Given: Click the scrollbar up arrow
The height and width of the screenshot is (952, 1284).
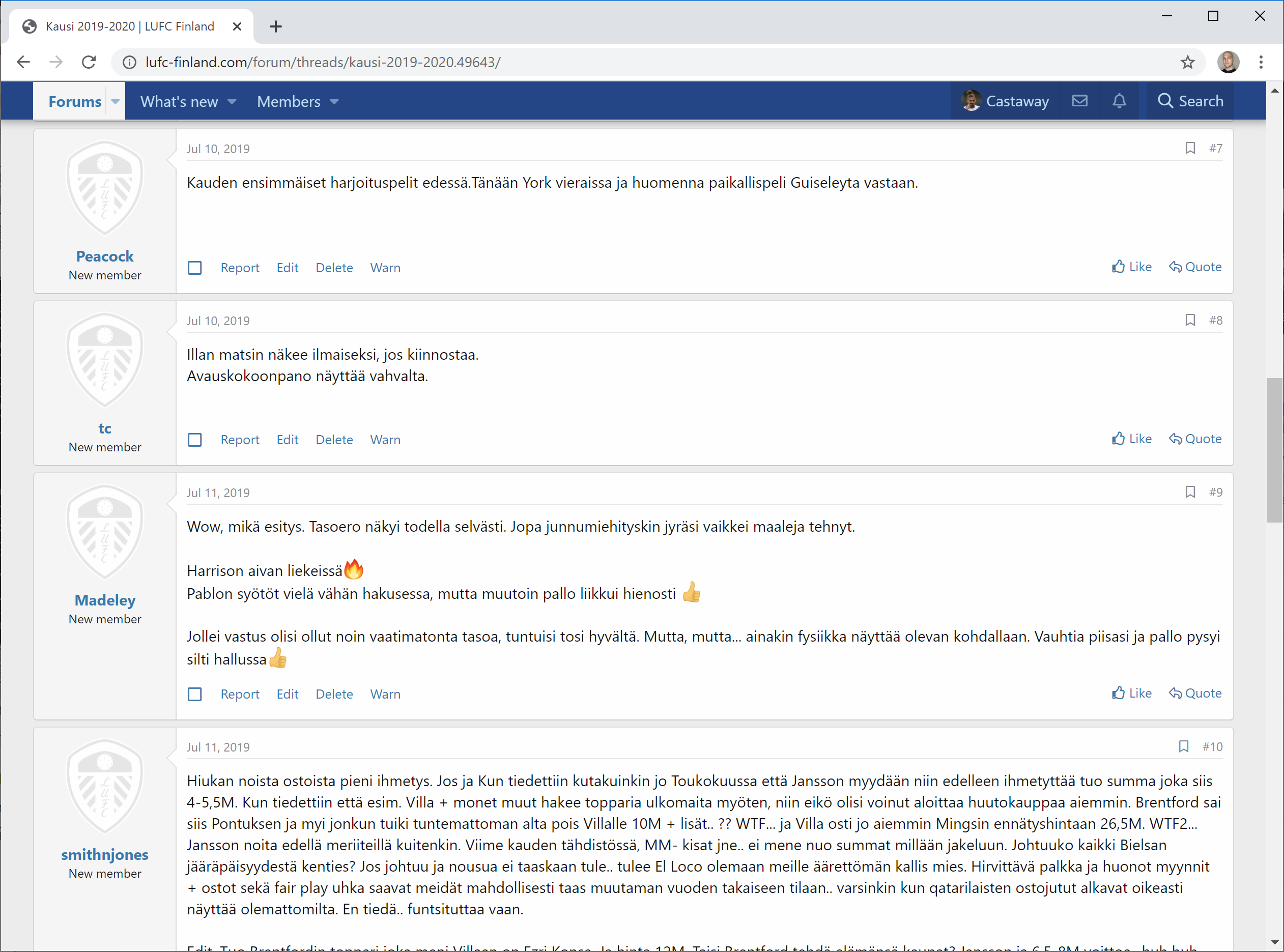Looking at the screenshot, I should coord(1274,91).
